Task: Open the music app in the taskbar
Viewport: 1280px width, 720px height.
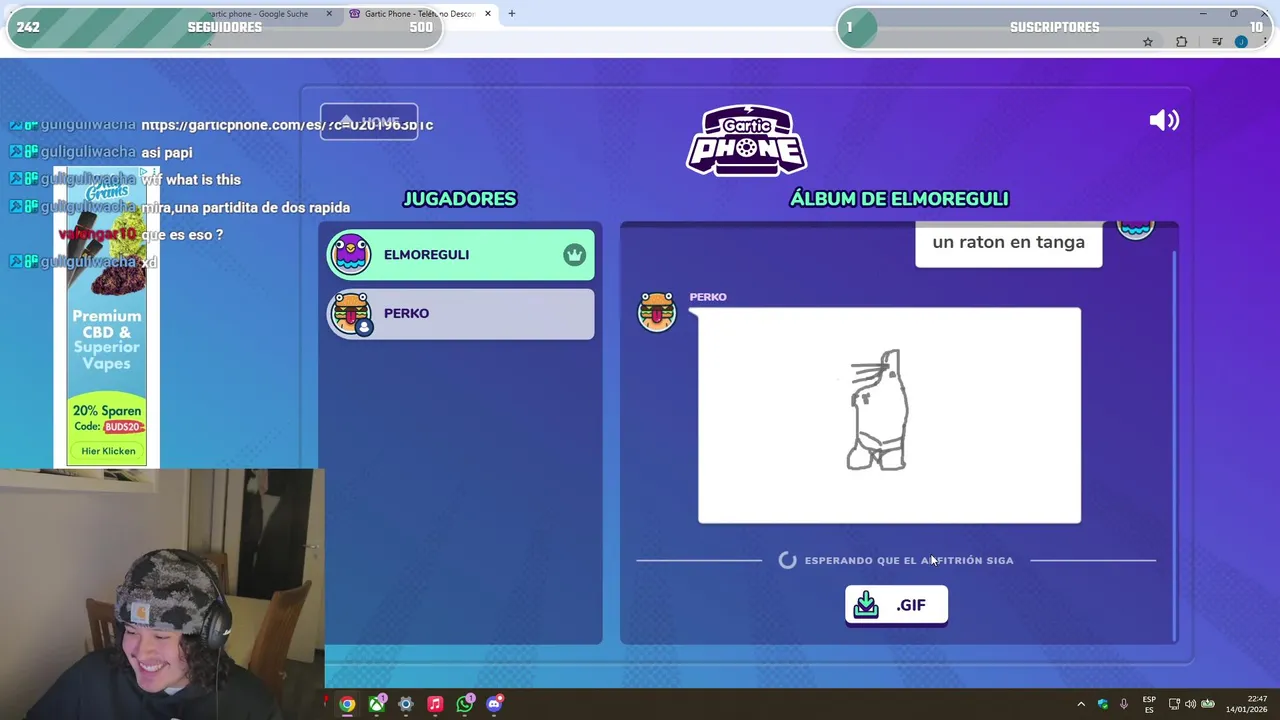Action: [x=435, y=704]
